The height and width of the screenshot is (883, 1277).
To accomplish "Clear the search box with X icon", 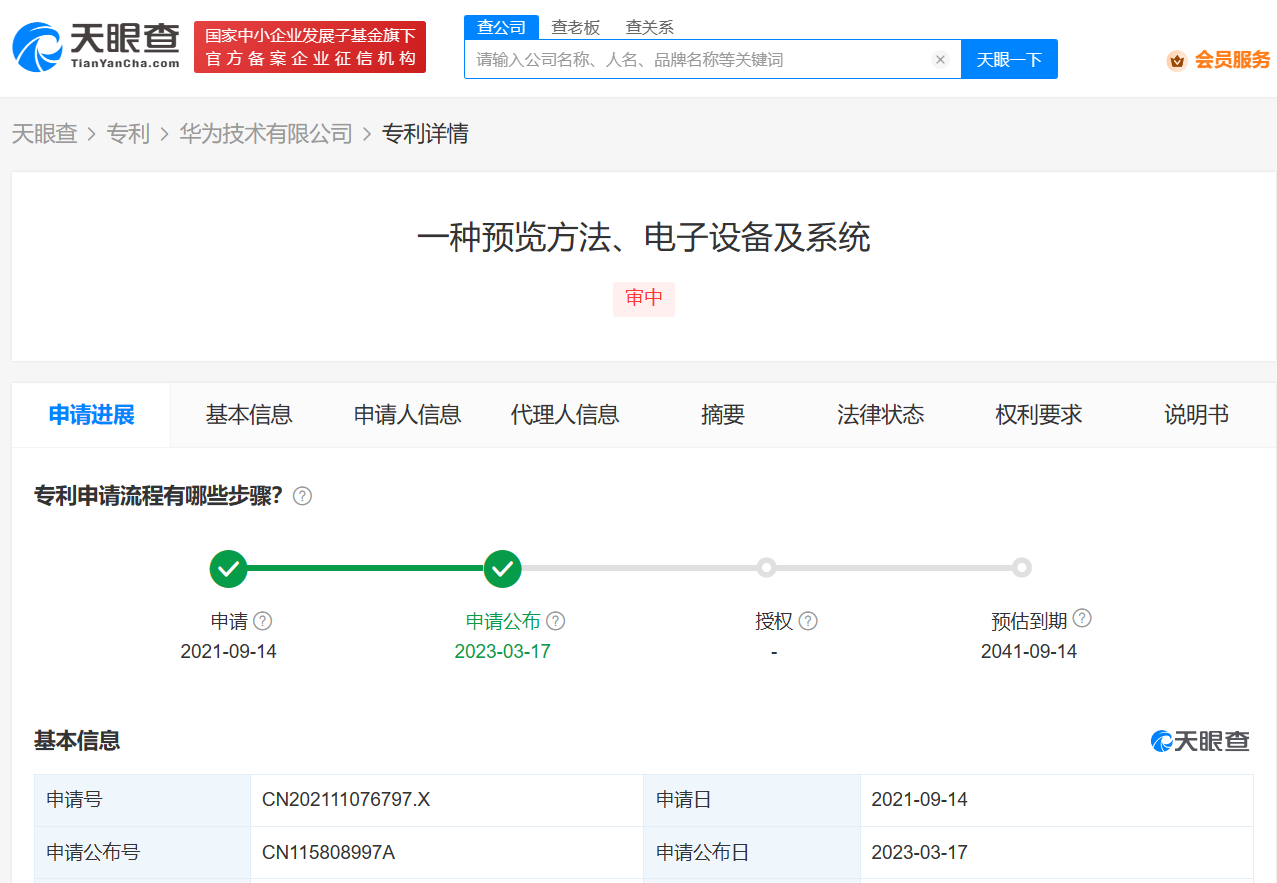I will pyautogui.click(x=940, y=59).
